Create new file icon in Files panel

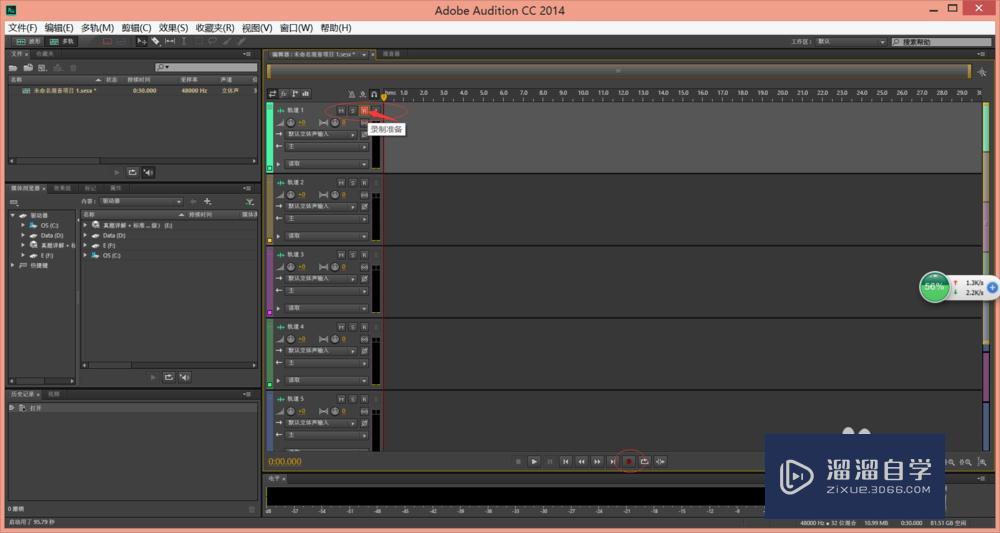[x=42, y=68]
